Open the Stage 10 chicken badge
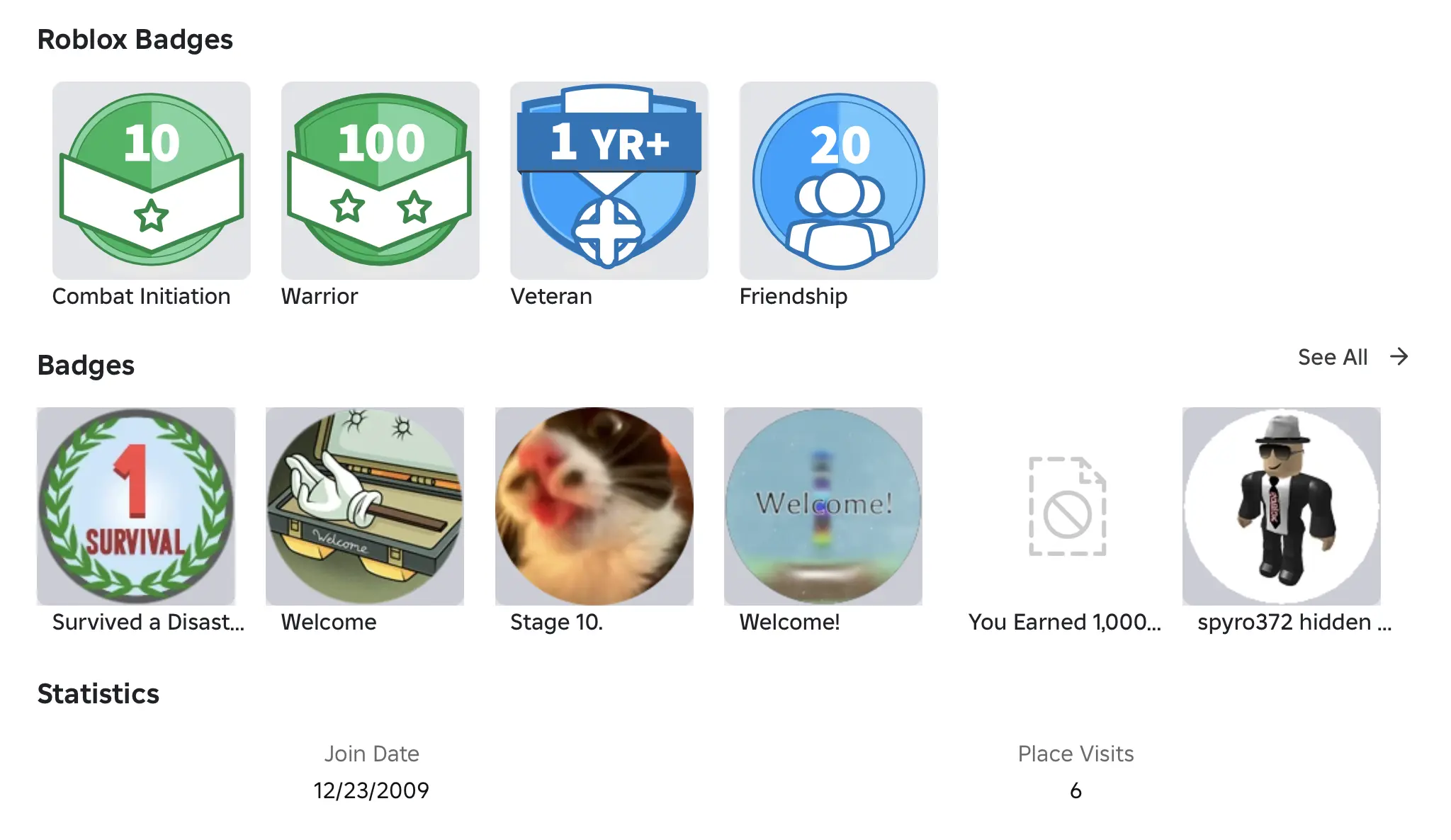 594,506
